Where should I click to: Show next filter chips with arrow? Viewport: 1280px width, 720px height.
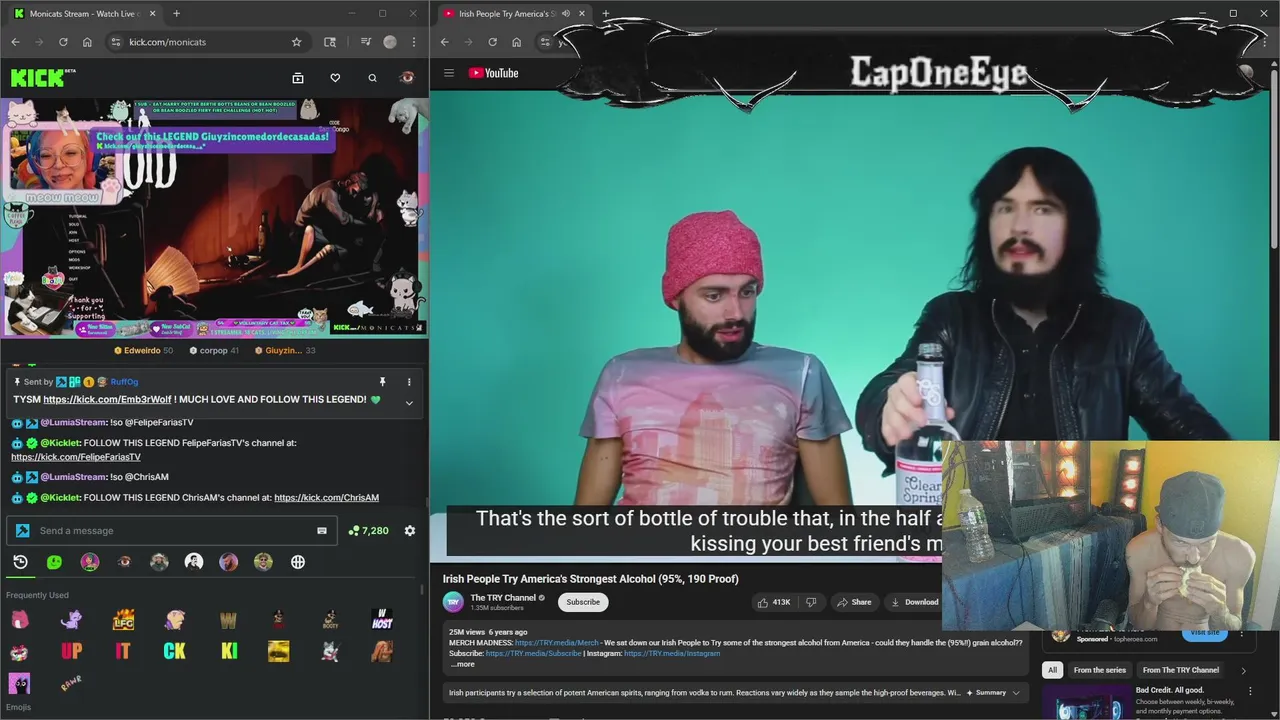coord(1243,670)
